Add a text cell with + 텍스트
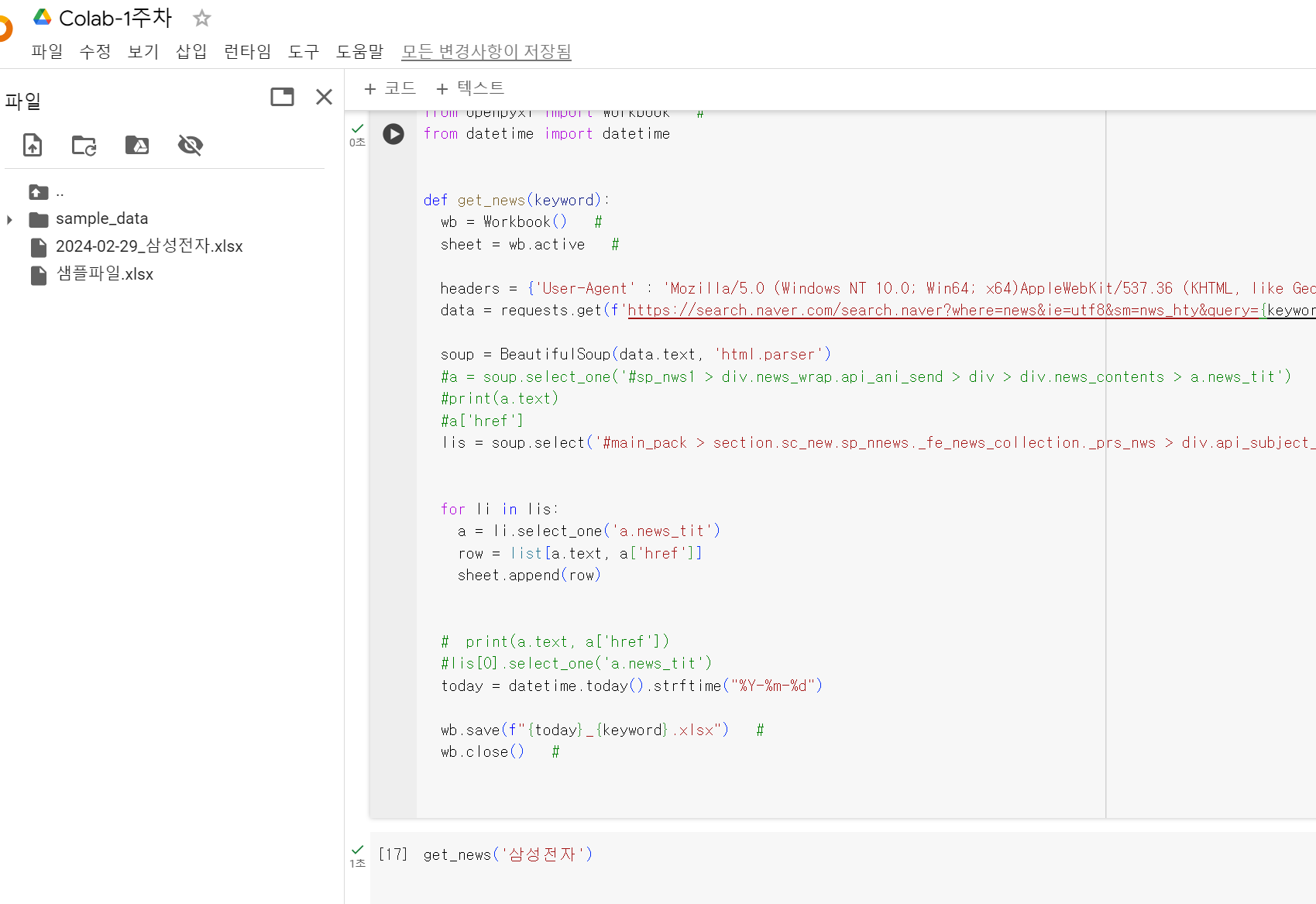Viewport: 1316px width, 904px height. pos(469,88)
